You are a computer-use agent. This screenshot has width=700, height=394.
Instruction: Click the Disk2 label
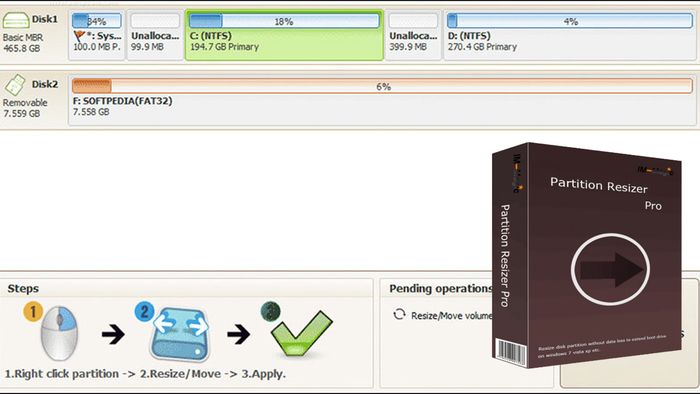[45, 84]
